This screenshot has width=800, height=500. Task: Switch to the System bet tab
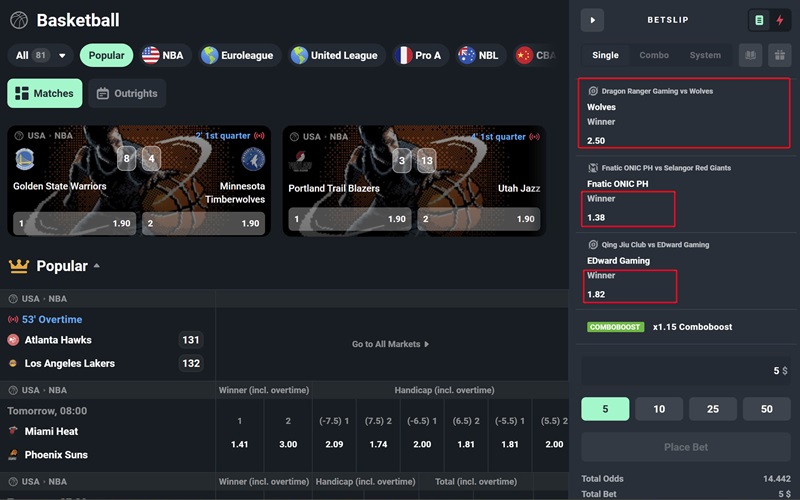pos(705,56)
